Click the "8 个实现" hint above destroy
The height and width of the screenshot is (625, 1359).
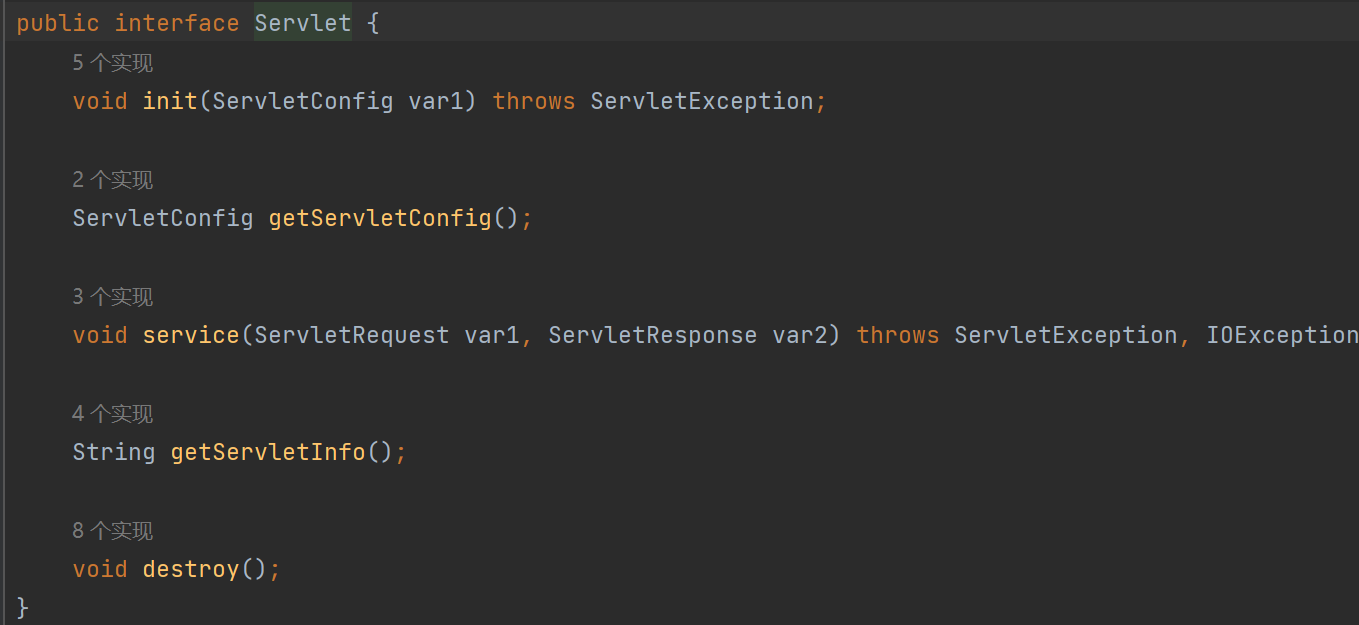click(x=112, y=532)
